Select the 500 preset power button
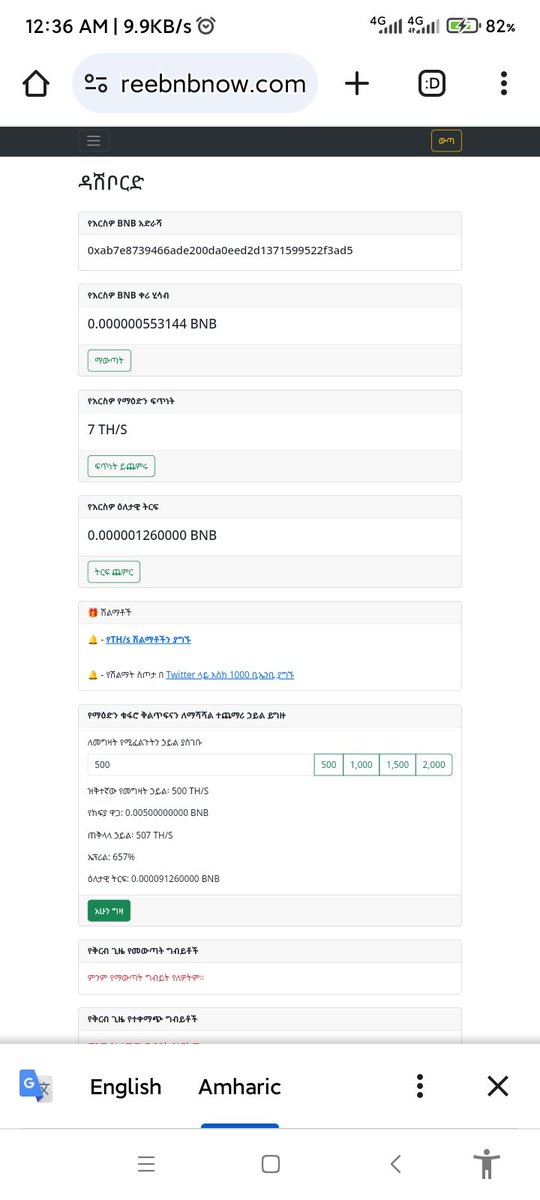This screenshot has height=1200, width=540. coord(329,765)
